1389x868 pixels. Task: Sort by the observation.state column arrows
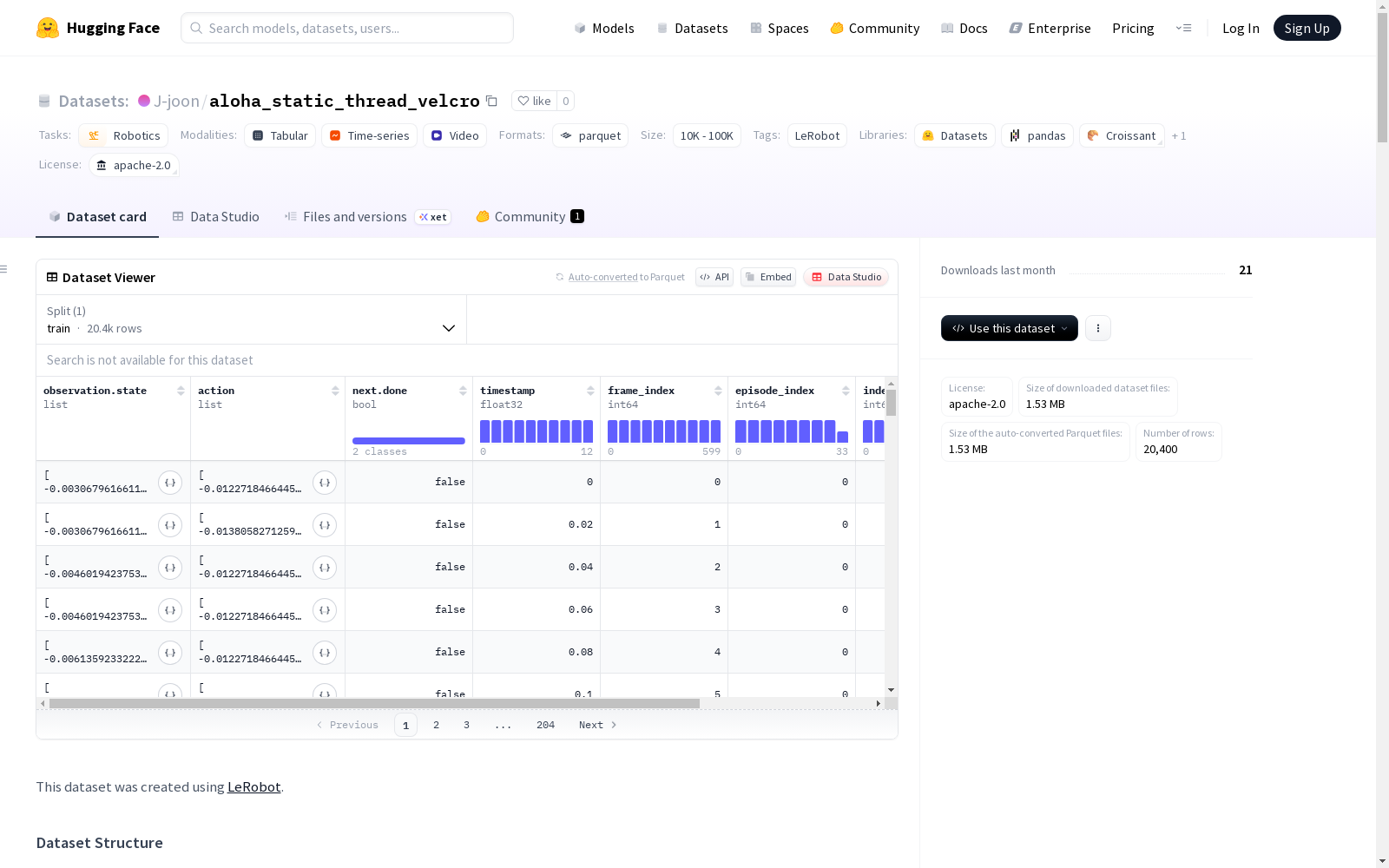pos(181,391)
